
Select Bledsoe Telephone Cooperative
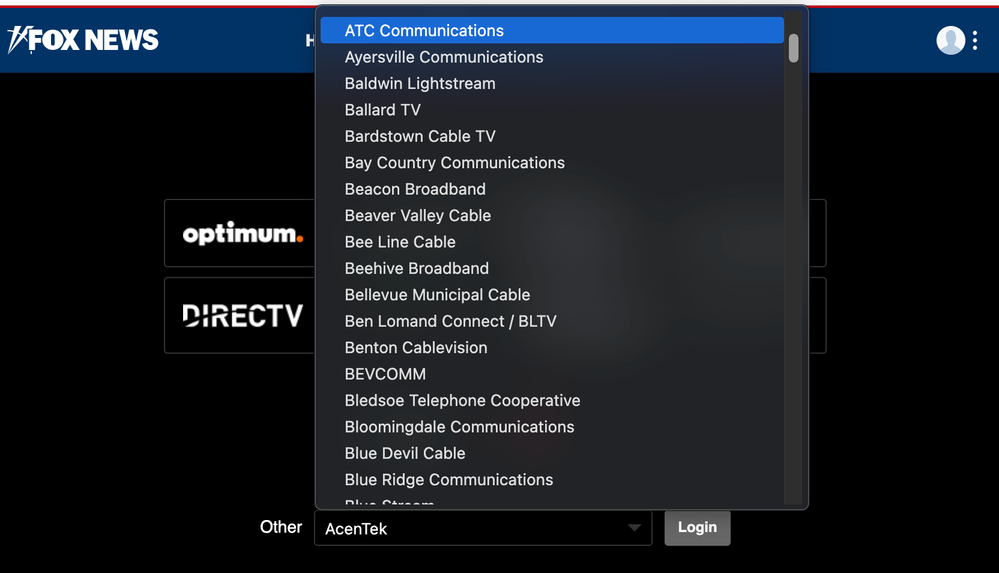[462, 400]
